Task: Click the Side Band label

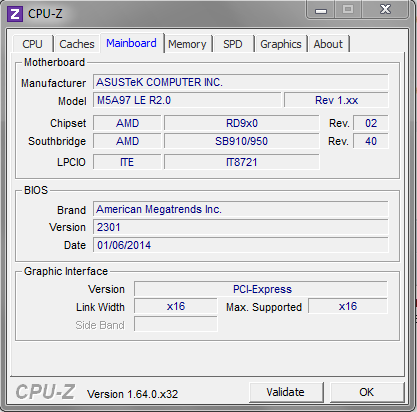Action: (100, 325)
